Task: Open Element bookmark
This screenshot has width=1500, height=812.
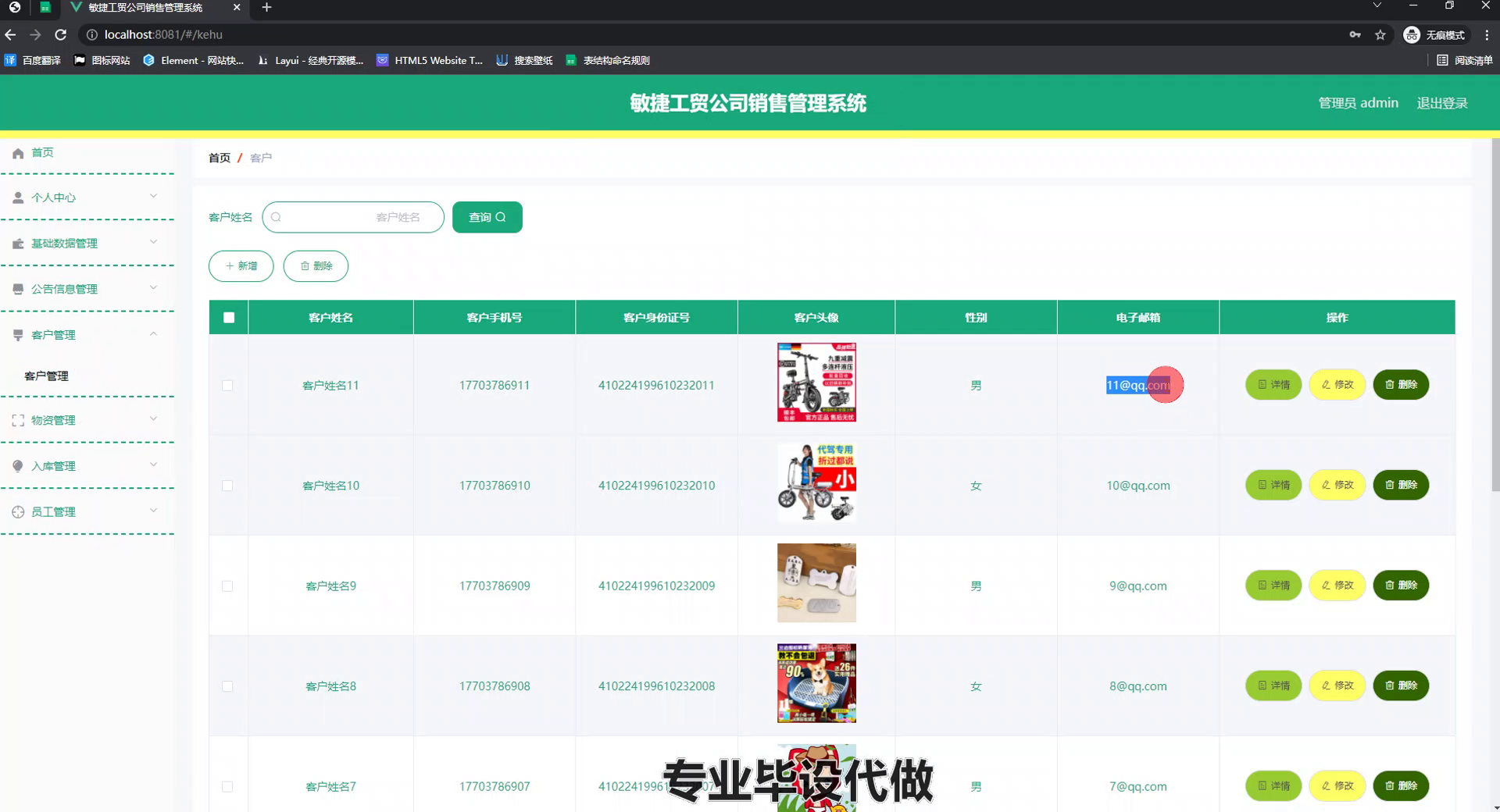Action: [x=194, y=60]
